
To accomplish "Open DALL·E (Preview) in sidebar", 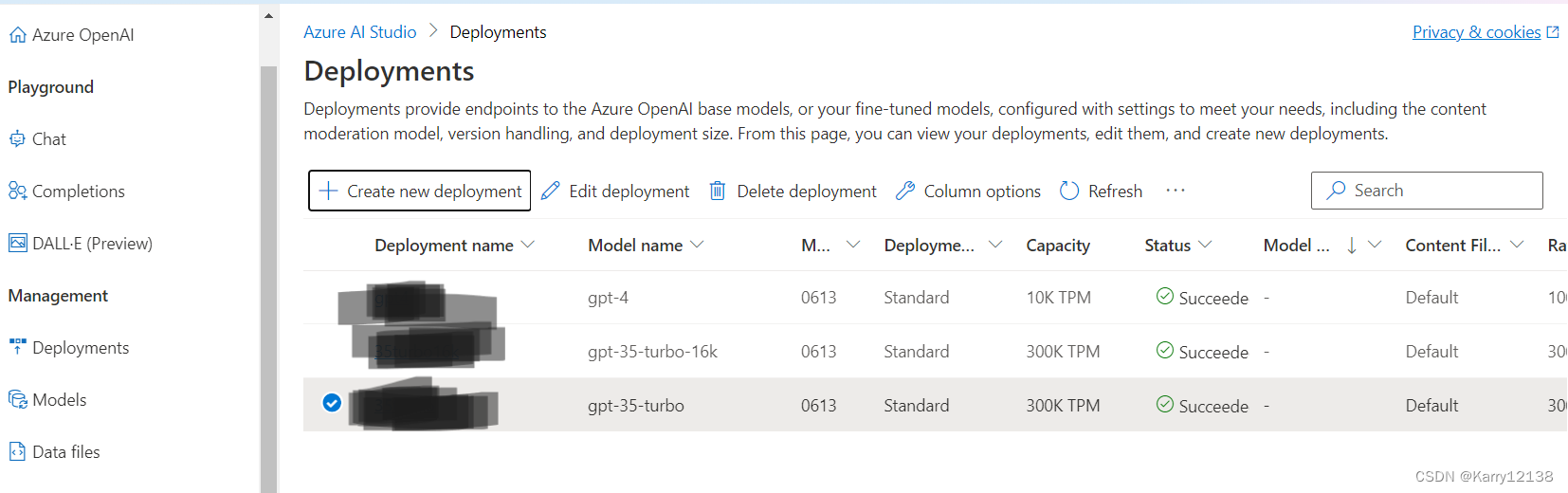I will 81,244.
